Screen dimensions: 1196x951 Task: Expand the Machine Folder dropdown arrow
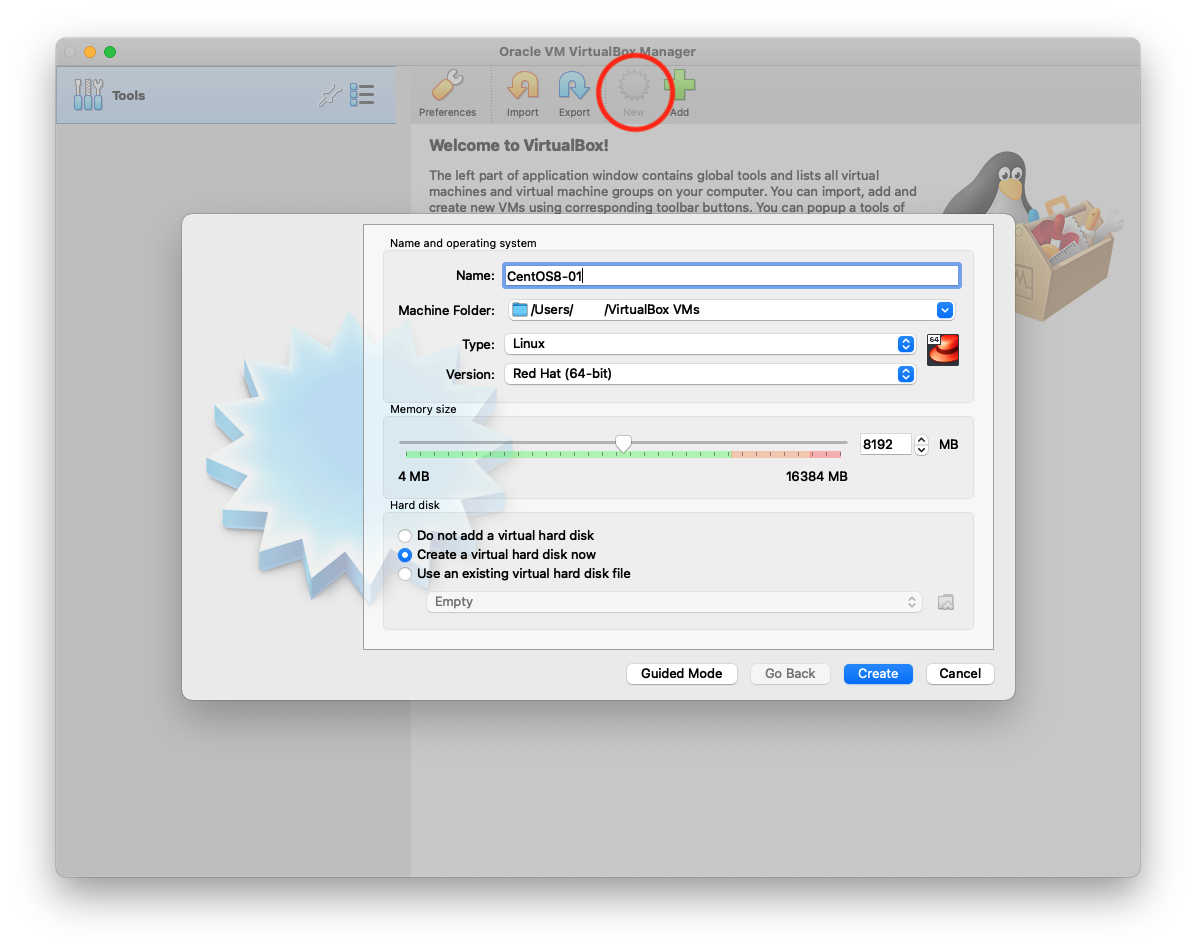944,310
